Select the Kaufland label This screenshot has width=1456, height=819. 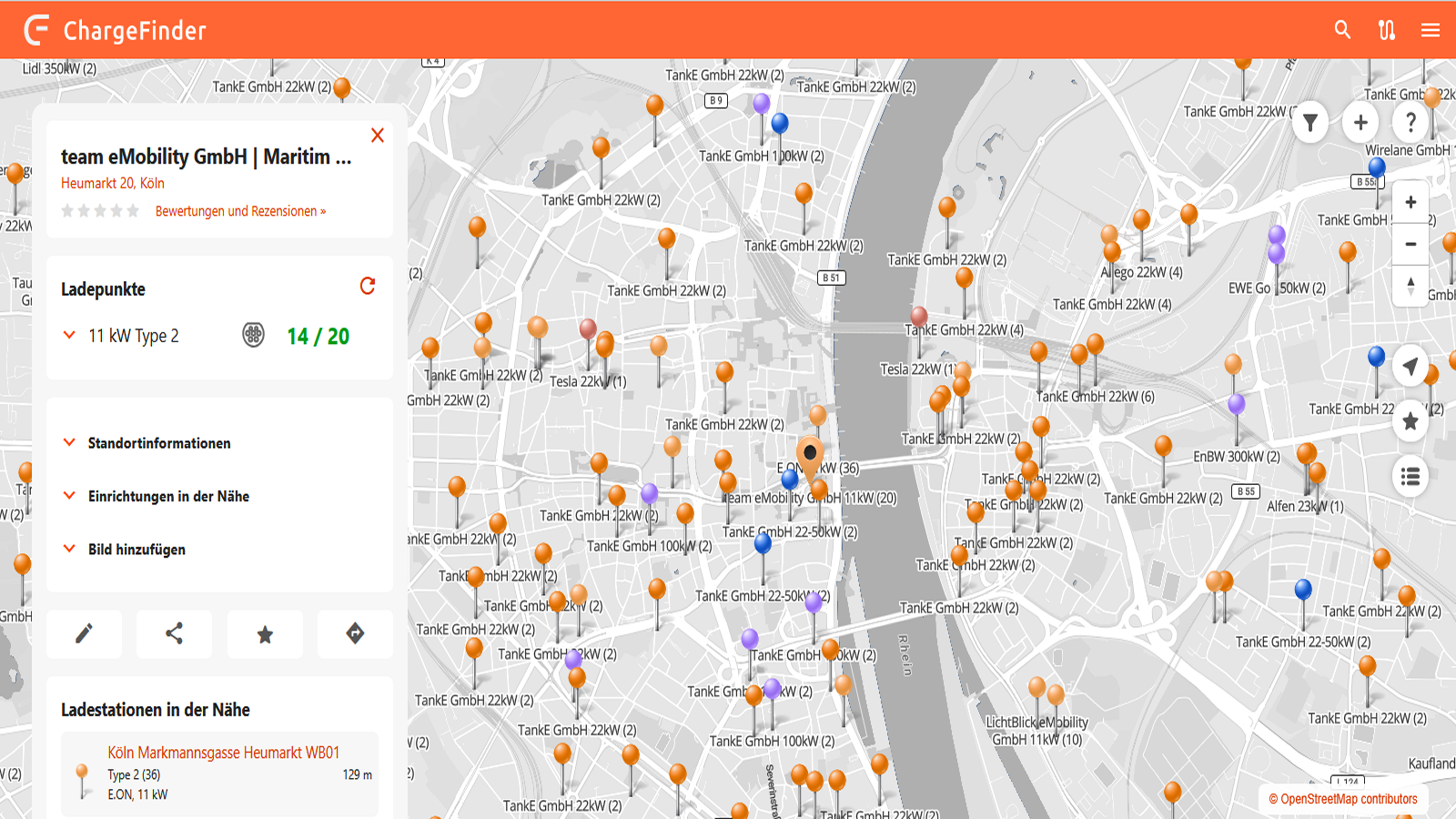(1431, 763)
